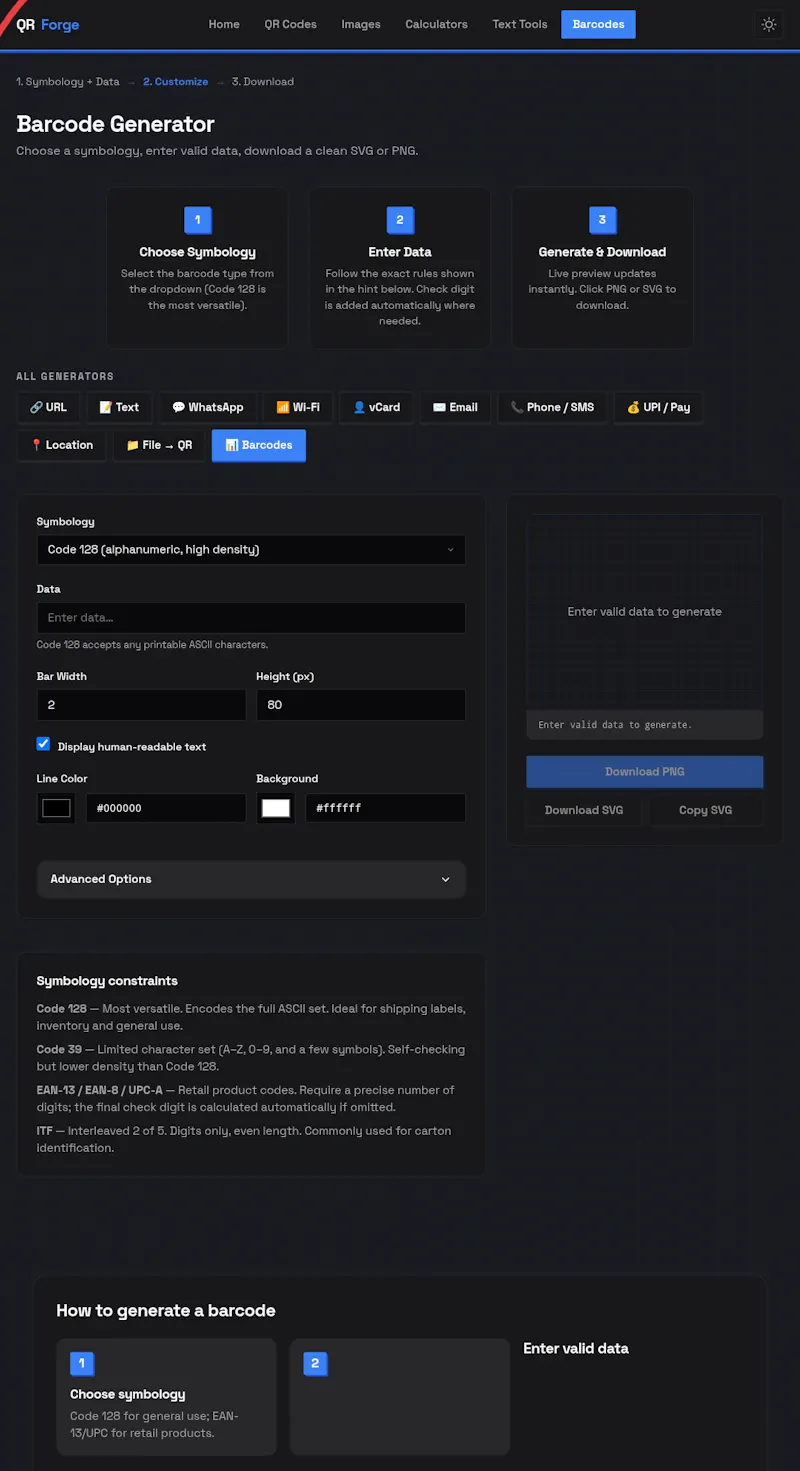Toggle Display human-readable text checkbox
The image size is (800, 1471).
(x=43, y=744)
